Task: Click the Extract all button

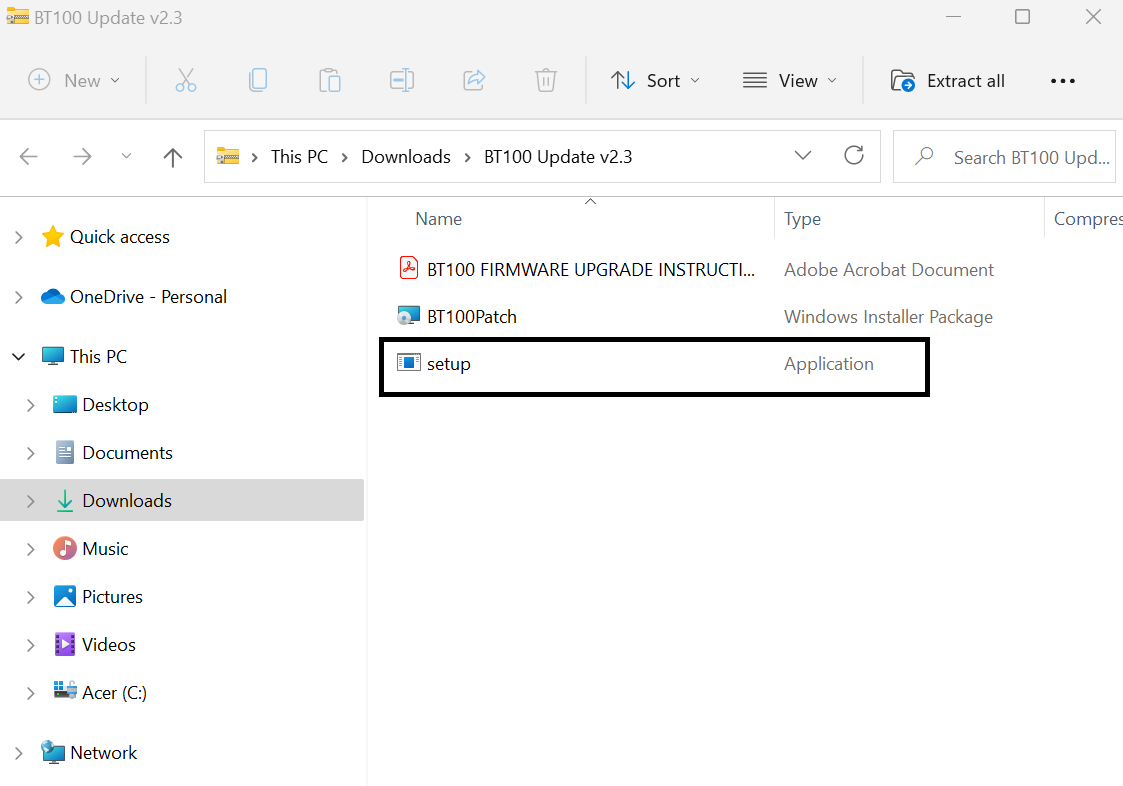Action: tap(948, 81)
